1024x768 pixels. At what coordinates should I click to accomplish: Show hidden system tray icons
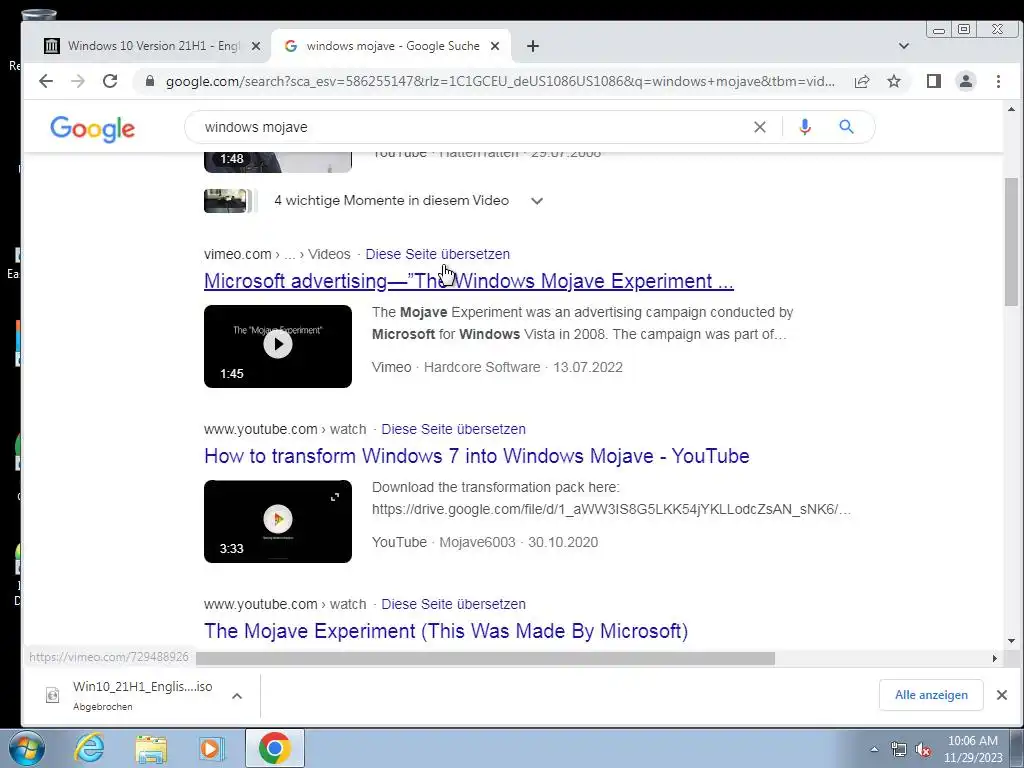pos(874,749)
